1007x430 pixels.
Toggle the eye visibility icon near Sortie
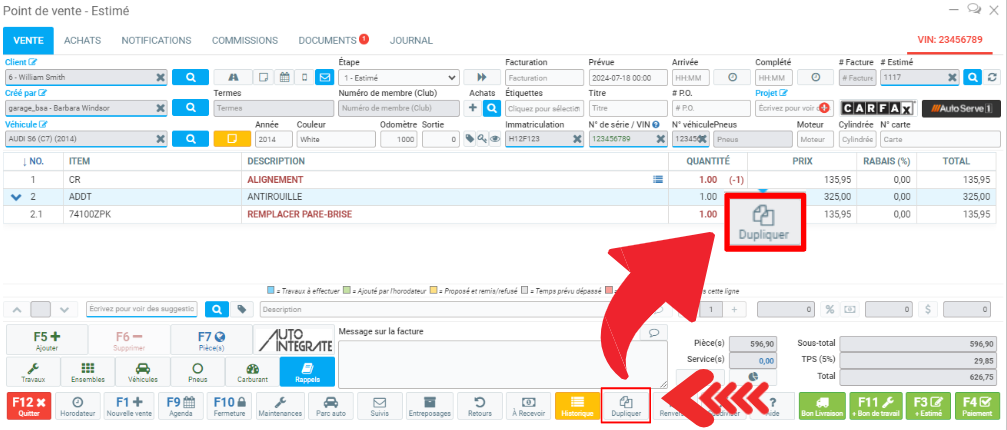point(495,139)
